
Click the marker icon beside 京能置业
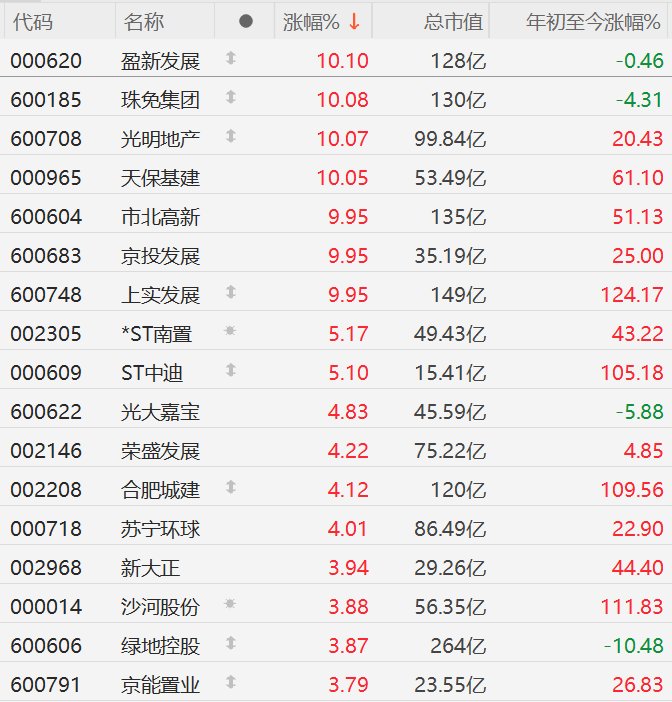(x=231, y=682)
